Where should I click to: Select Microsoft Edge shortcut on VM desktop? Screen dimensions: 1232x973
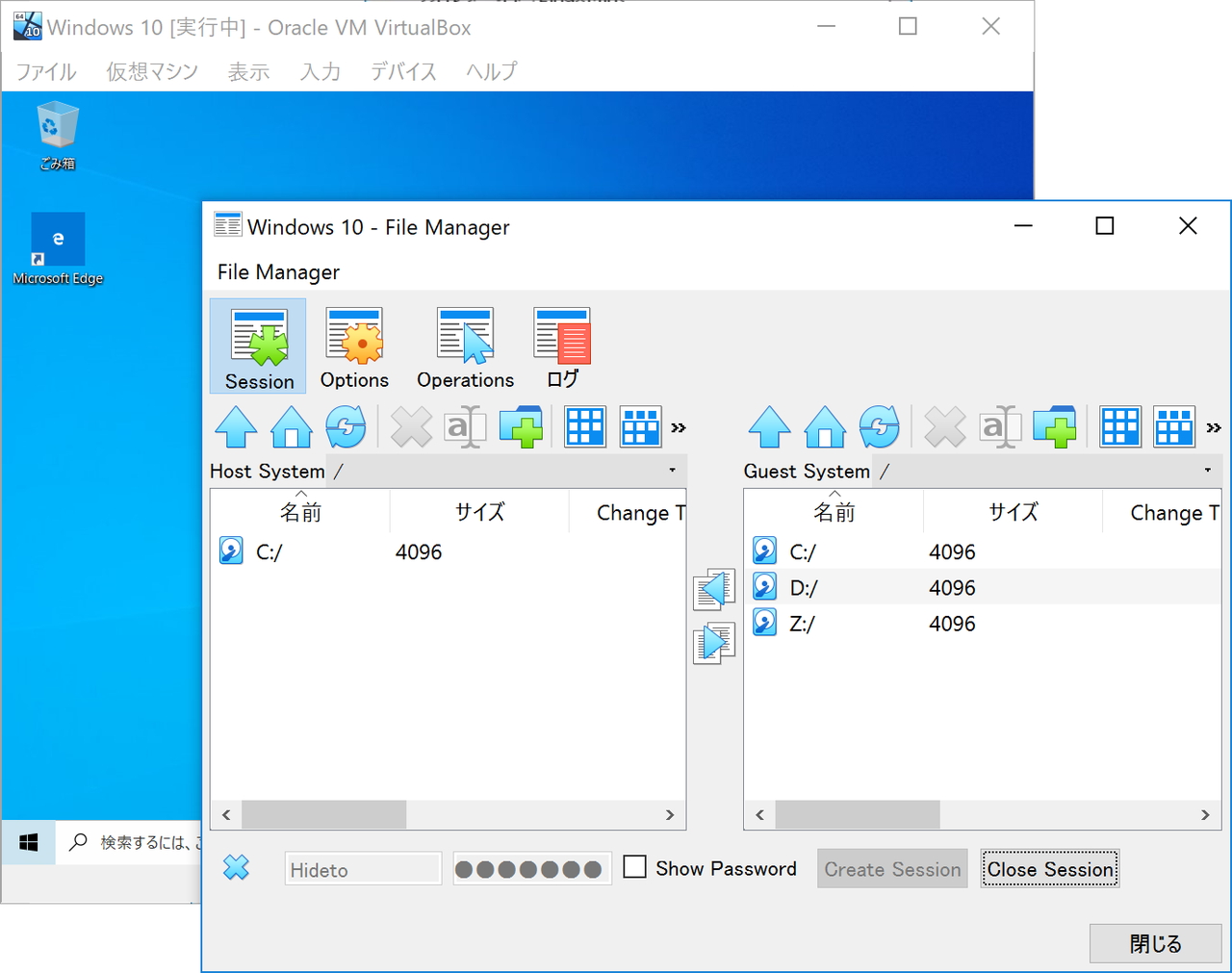[x=58, y=249]
